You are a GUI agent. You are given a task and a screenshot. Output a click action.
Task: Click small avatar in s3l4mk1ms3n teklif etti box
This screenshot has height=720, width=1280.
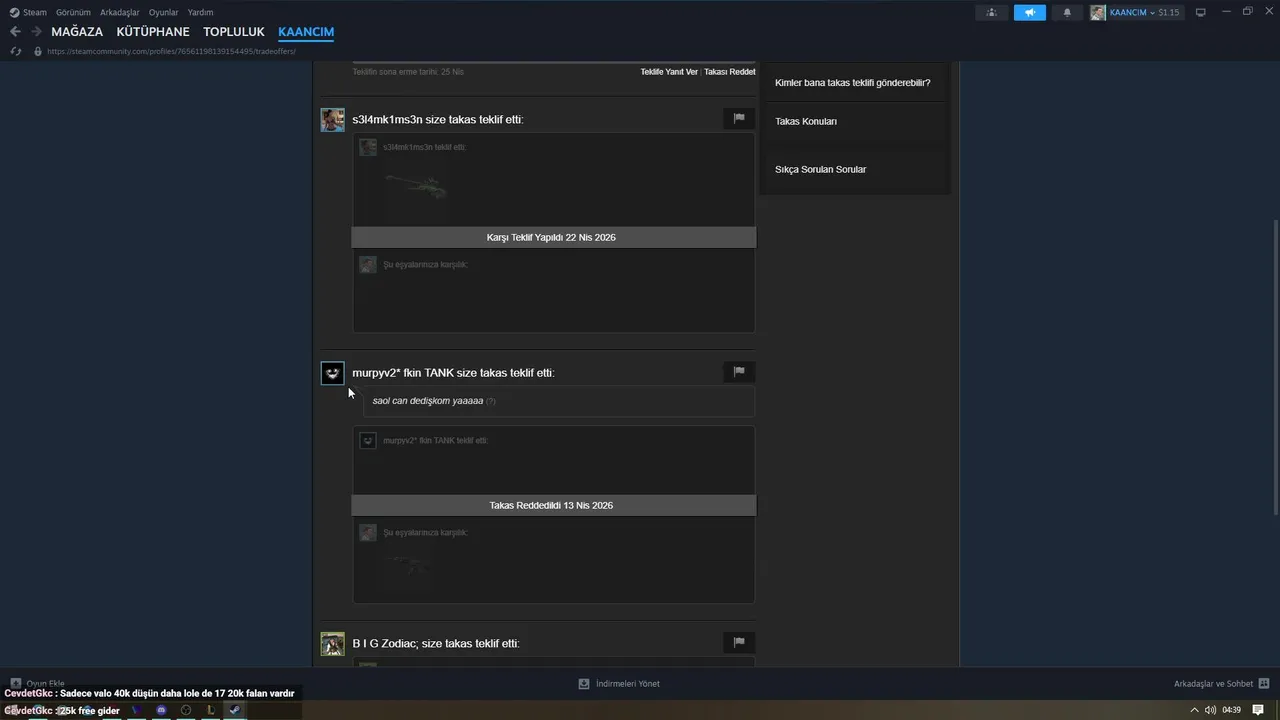click(x=368, y=147)
